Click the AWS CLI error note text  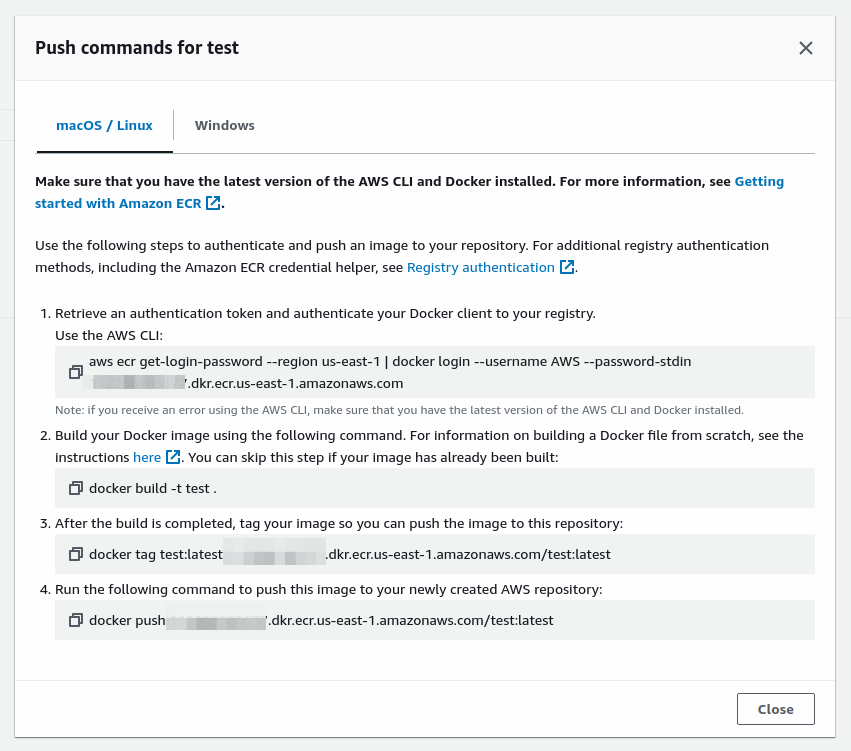(x=399, y=410)
